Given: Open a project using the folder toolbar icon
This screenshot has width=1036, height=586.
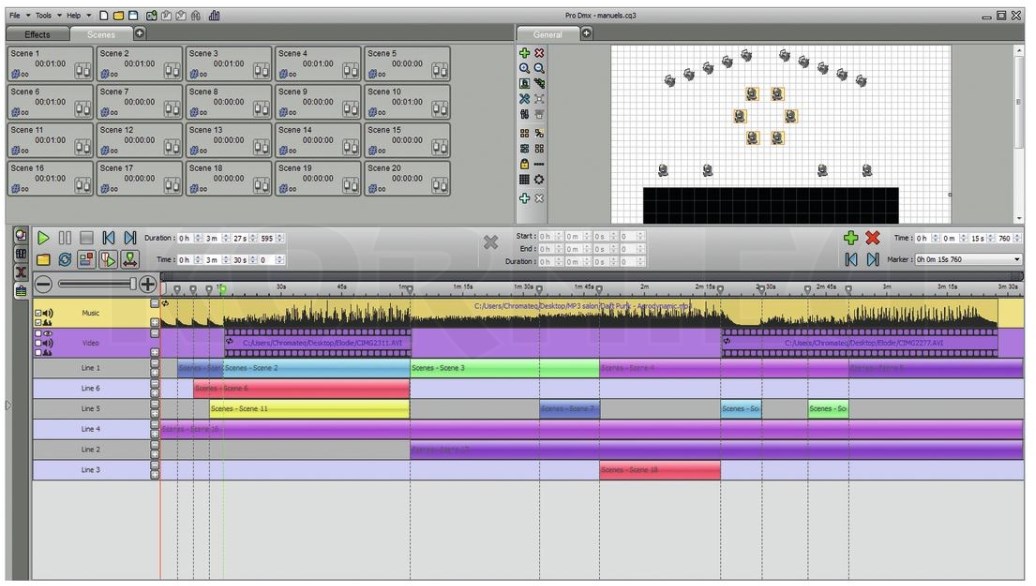Looking at the screenshot, I should 120,16.
